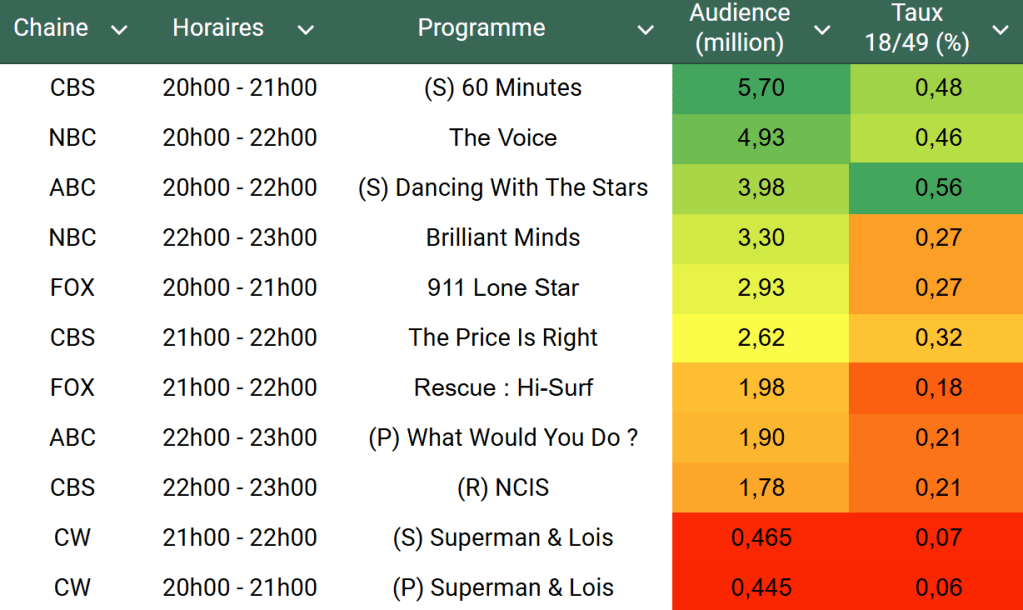Select the 0,06 rating cell

938,588
